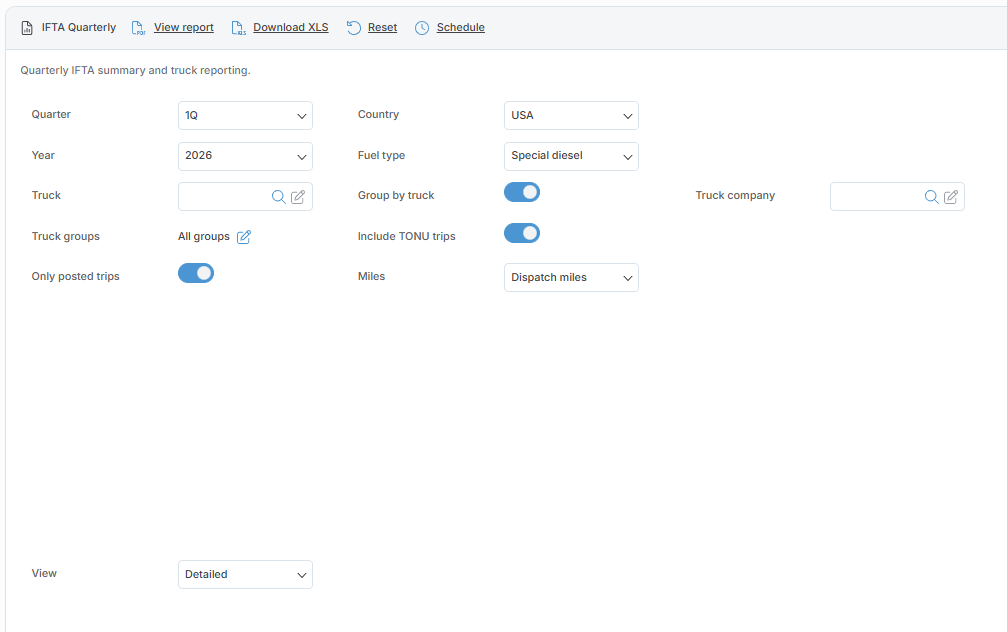
Task: Click the Quarterly IFTA summary description text
Action: 136,70
